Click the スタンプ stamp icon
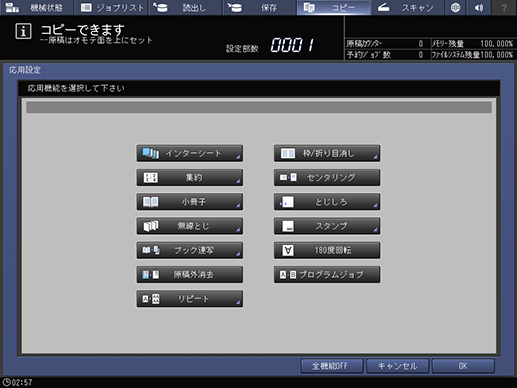517x388 pixels. [288, 226]
